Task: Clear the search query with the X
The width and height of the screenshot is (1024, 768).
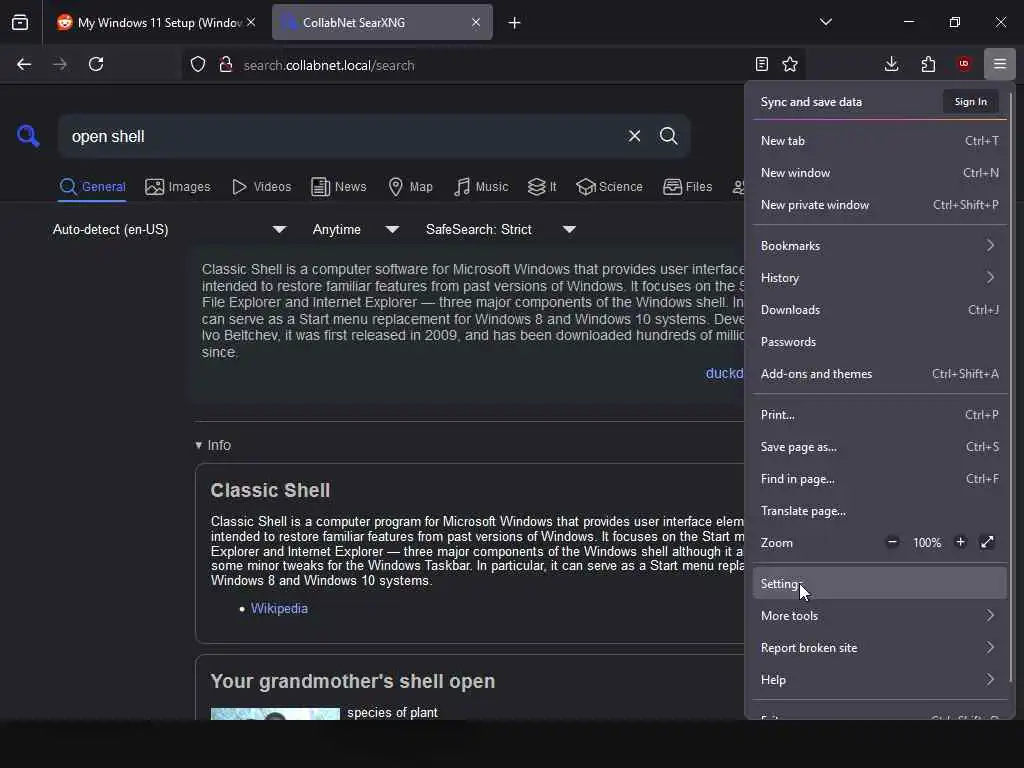Action: point(634,136)
